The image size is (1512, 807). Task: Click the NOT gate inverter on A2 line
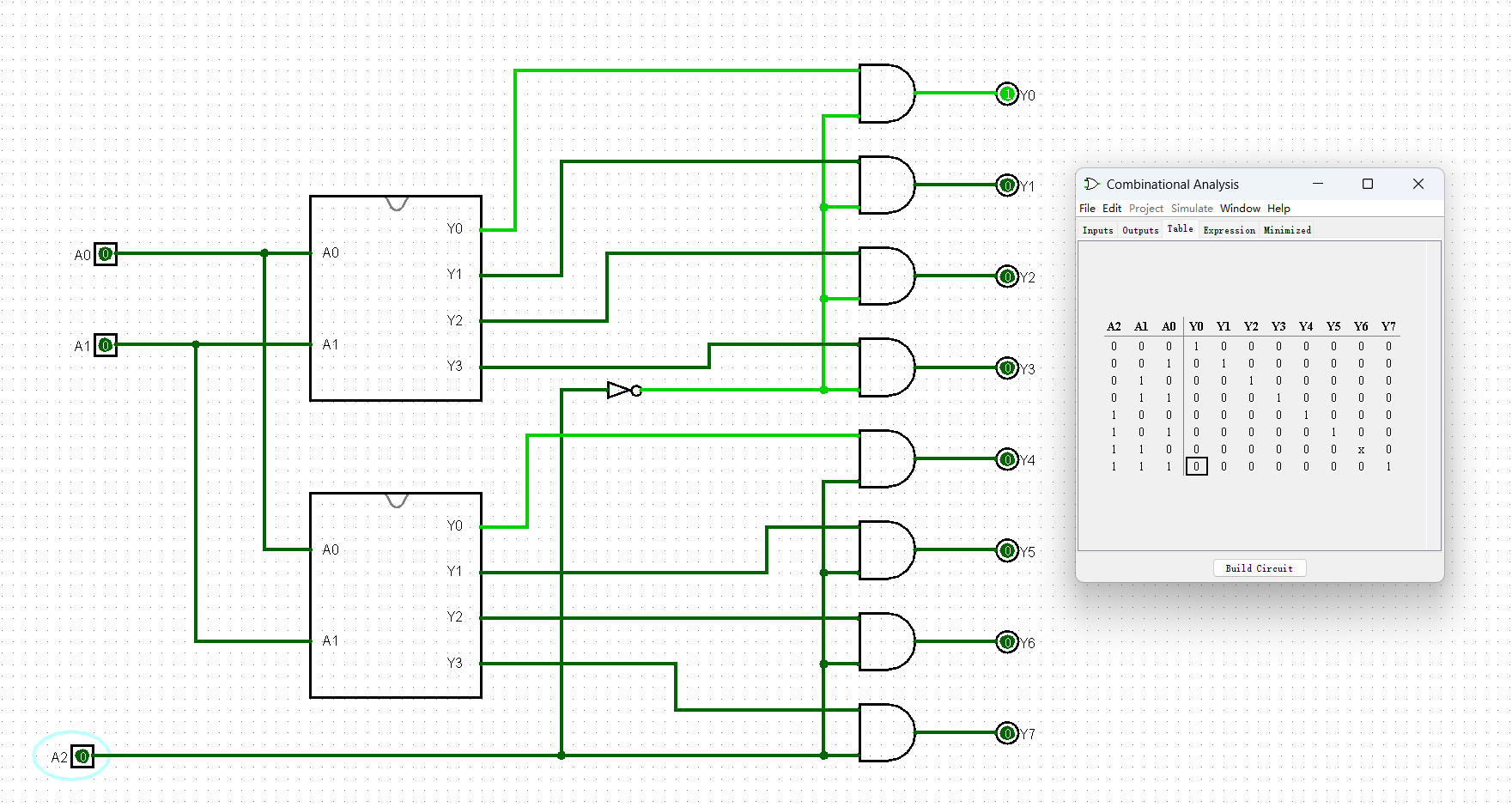pyautogui.click(x=622, y=391)
